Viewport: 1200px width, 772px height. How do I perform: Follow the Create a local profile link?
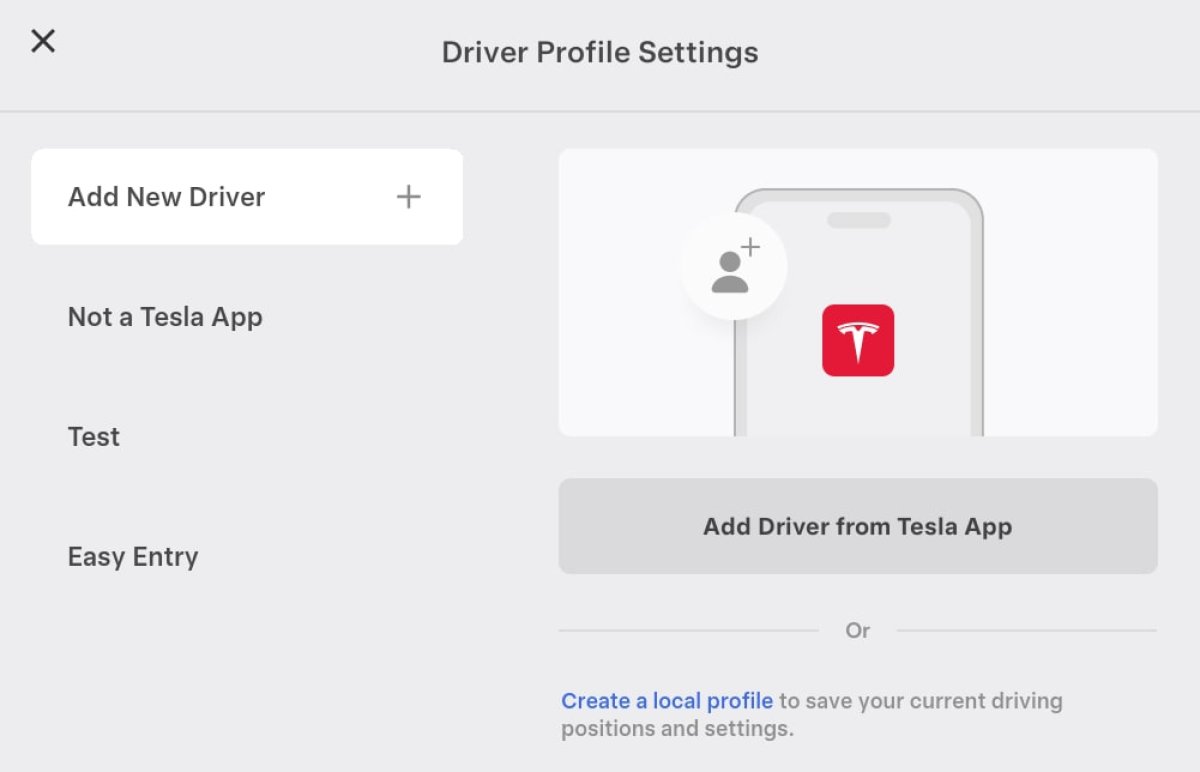coord(667,701)
